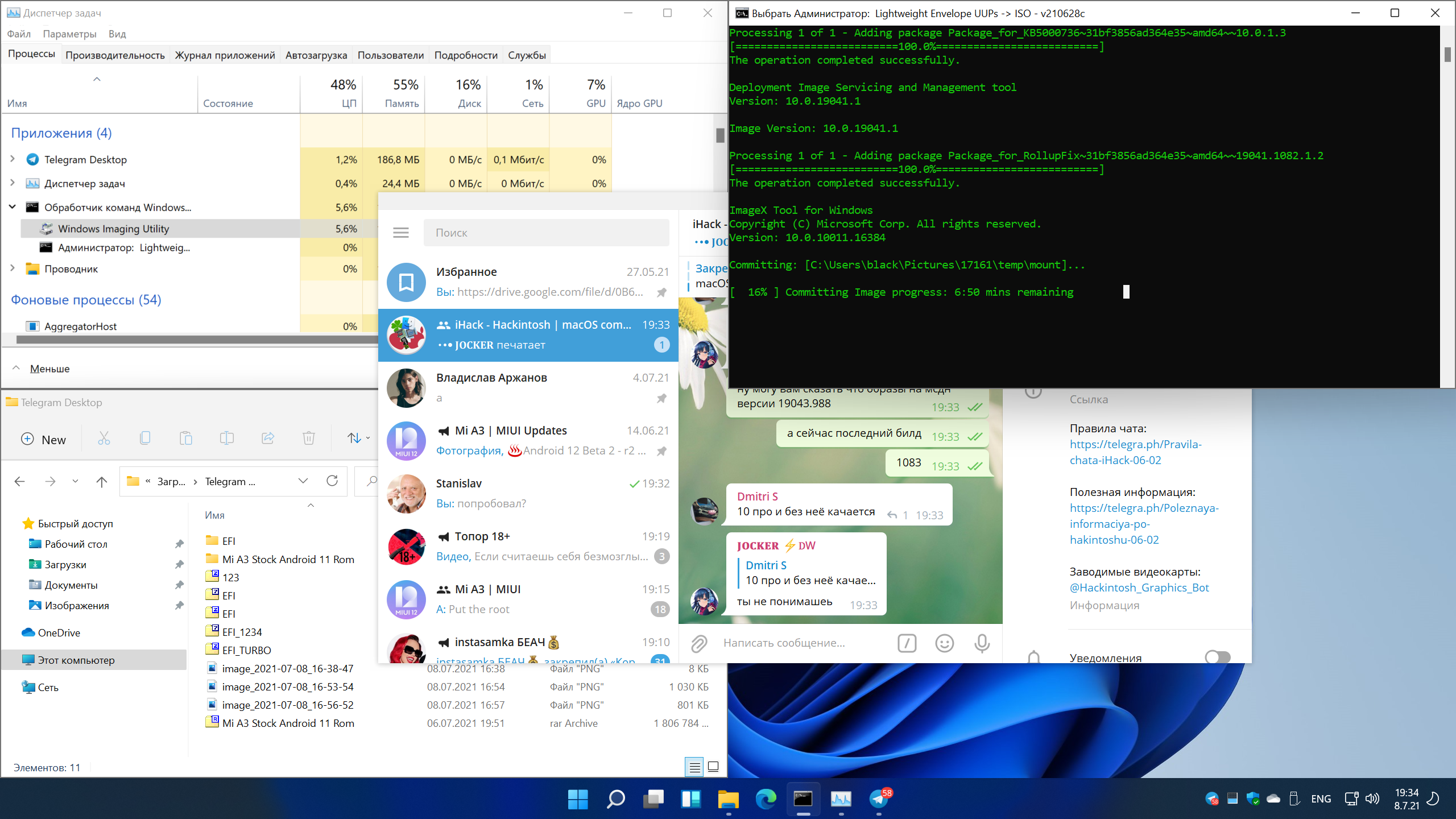
Task: Go forward in Explorer navigation
Action: 51,482
